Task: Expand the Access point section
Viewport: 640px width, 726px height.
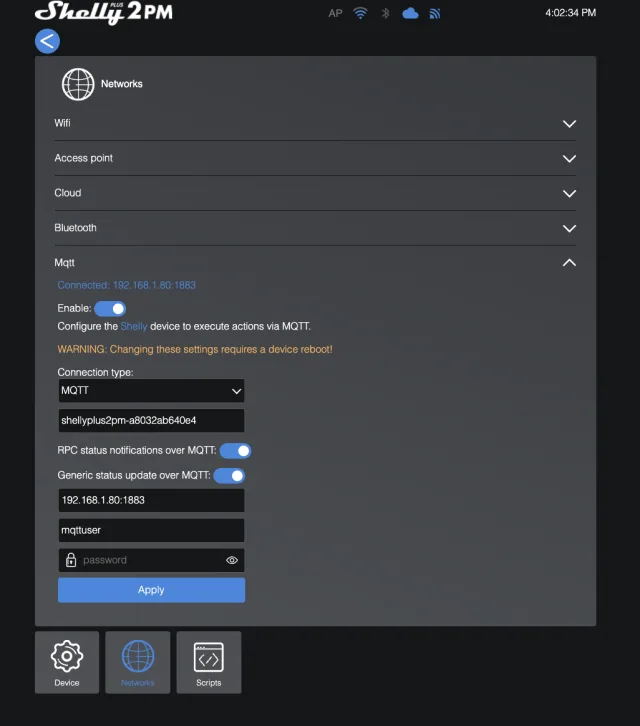Action: click(x=569, y=159)
